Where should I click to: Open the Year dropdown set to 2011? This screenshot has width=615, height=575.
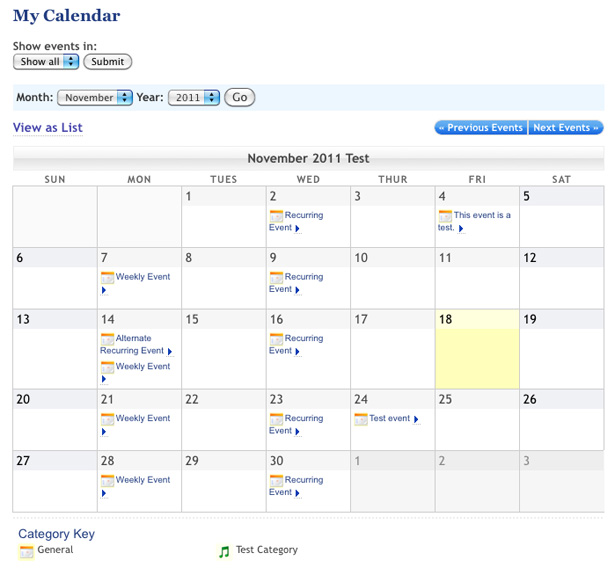194,97
